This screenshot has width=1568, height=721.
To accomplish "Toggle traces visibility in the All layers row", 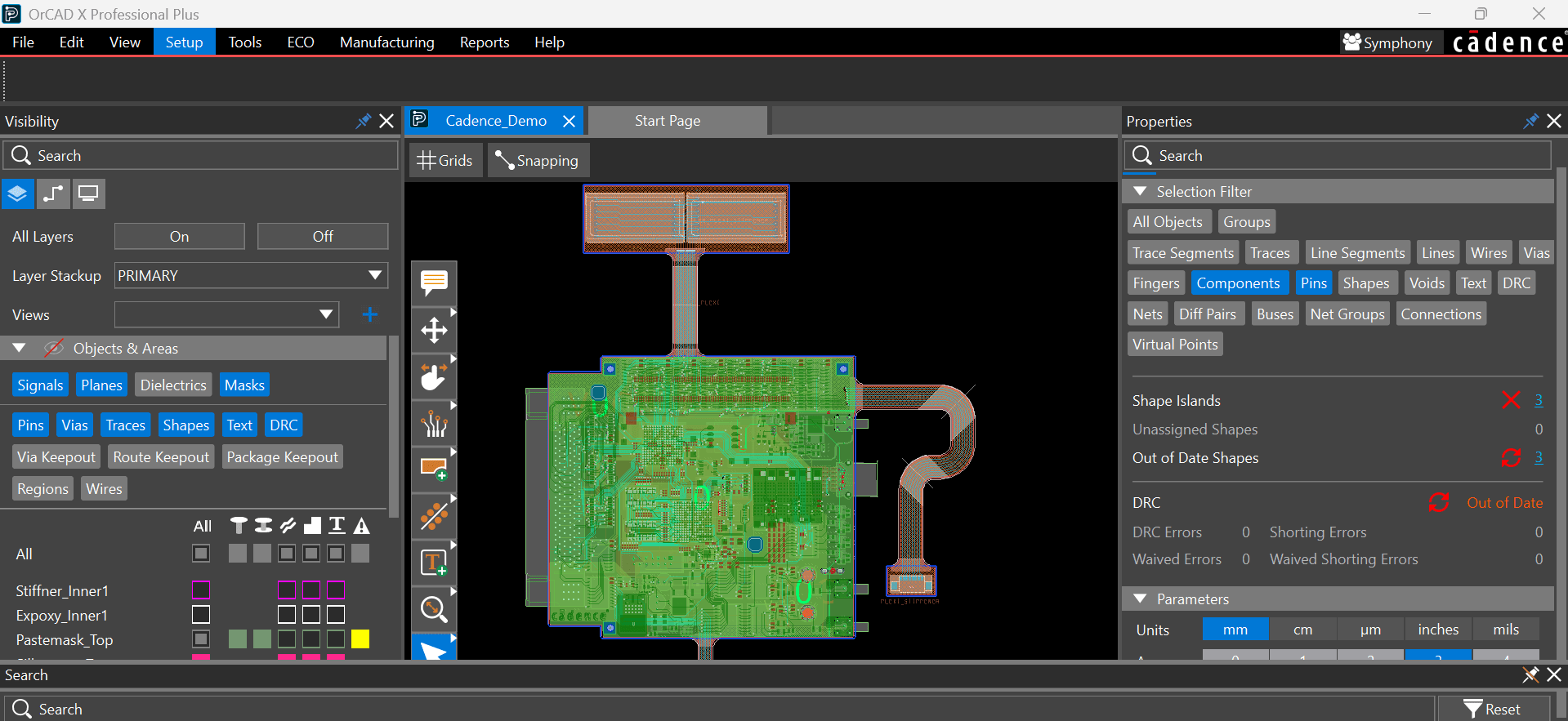I will click(287, 554).
